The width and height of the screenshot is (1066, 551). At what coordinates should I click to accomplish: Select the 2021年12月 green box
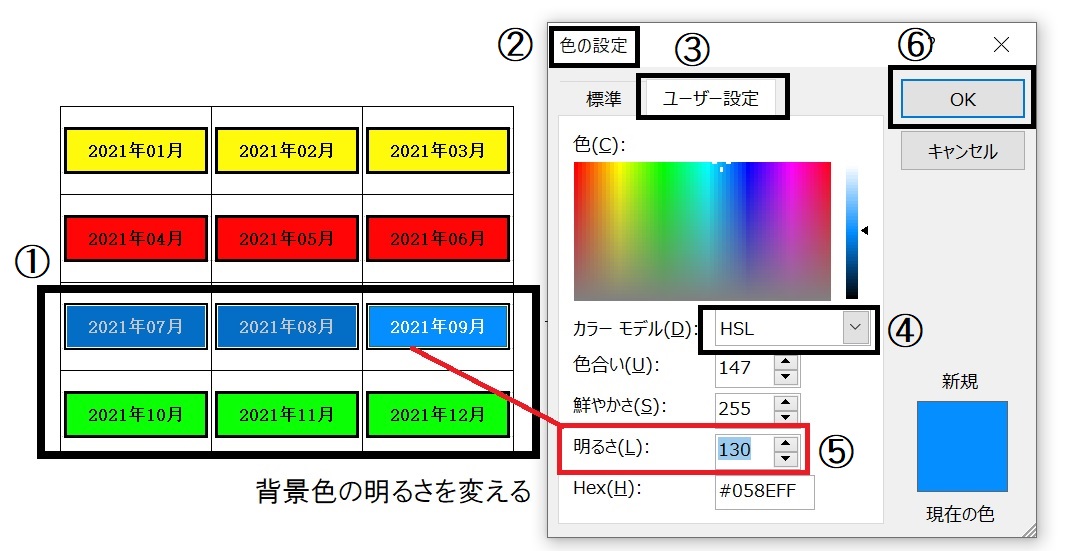click(438, 414)
